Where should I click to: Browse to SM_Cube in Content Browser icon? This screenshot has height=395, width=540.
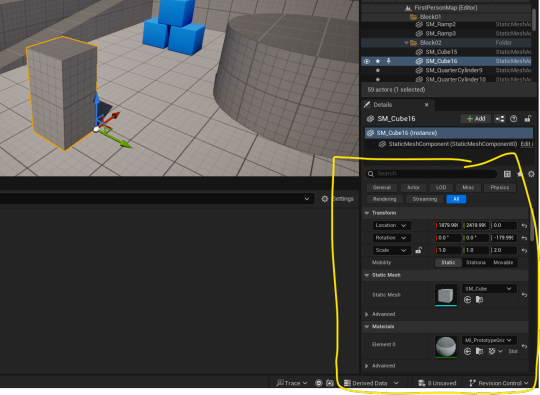pos(479,300)
